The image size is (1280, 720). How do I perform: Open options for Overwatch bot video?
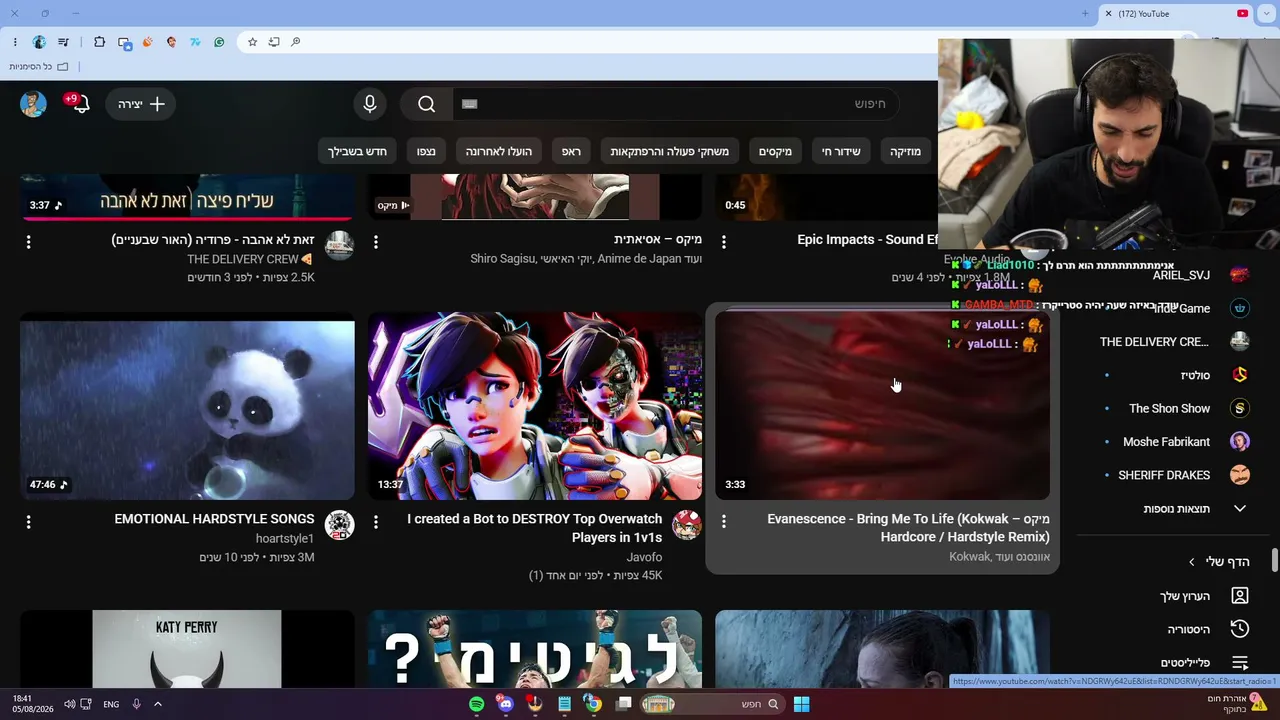(x=376, y=522)
